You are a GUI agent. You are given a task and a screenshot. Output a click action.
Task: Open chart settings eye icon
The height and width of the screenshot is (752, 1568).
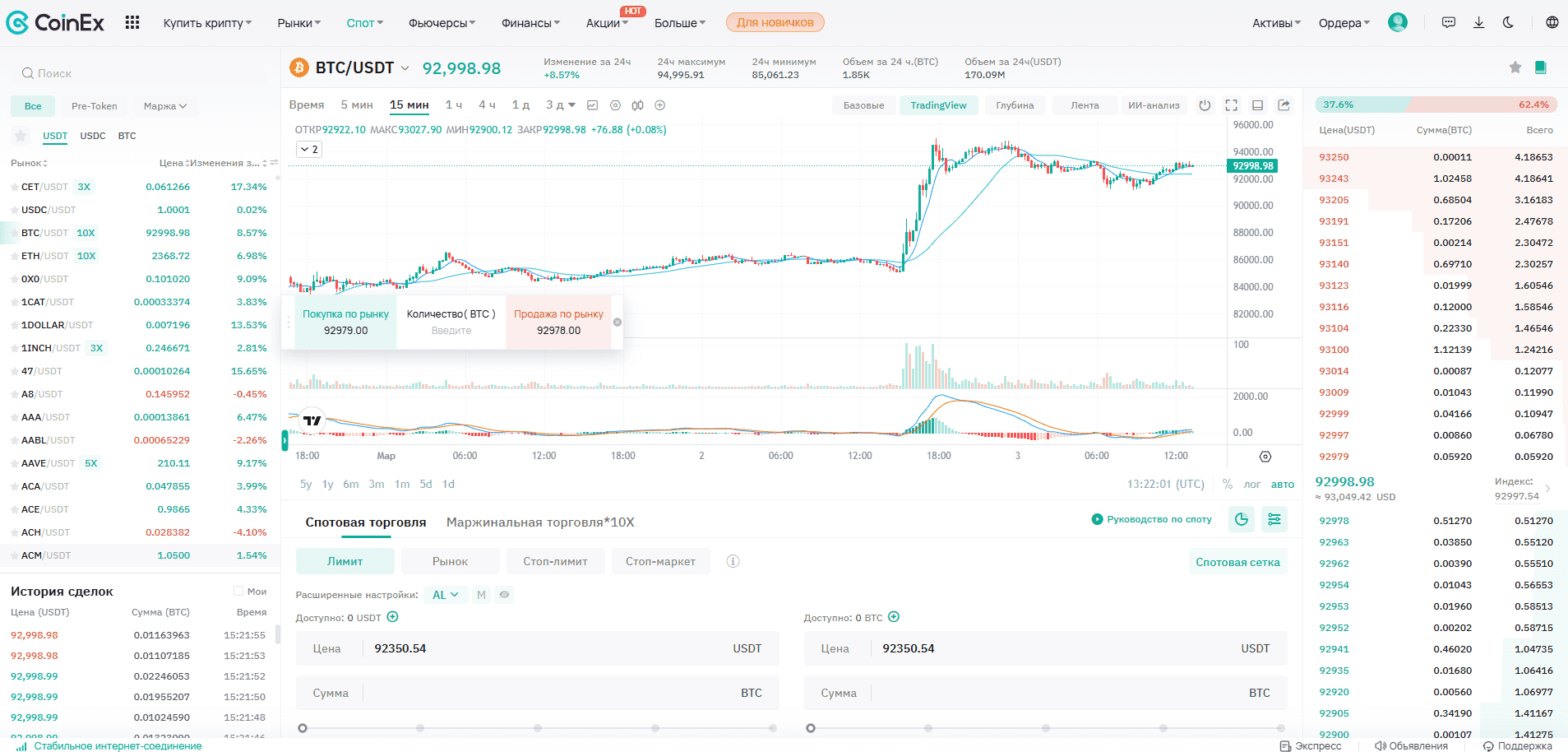pyautogui.click(x=615, y=105)
